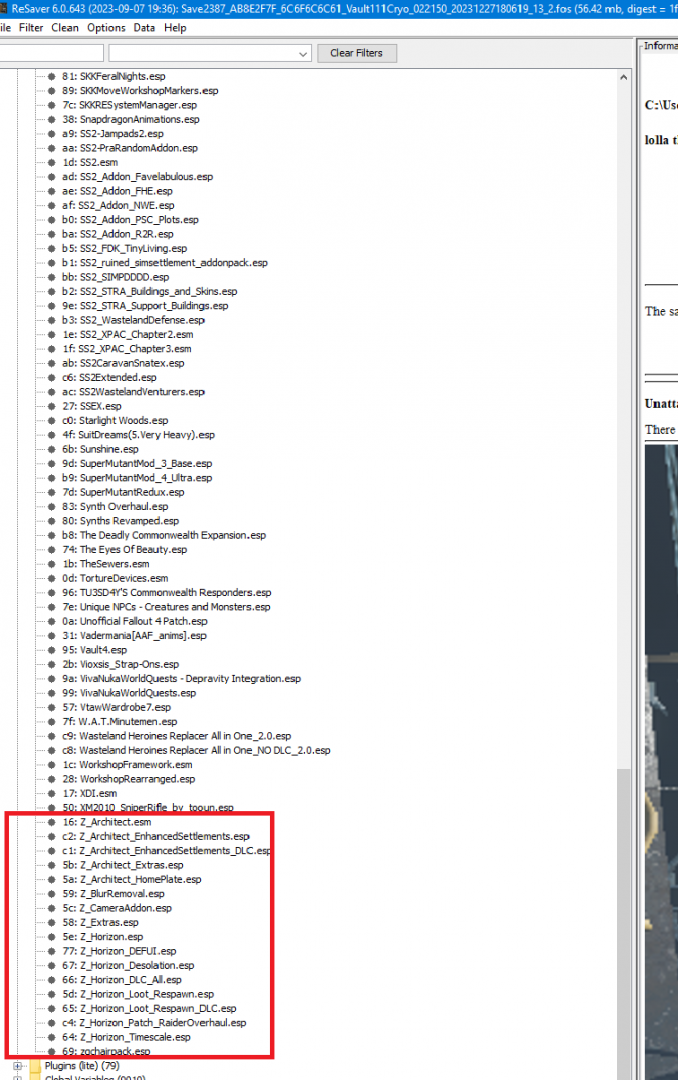The height and width of the screenshot is (1080, 678).
Task: Click the node icon next to SS2.esm
Action: pos(51,162)
